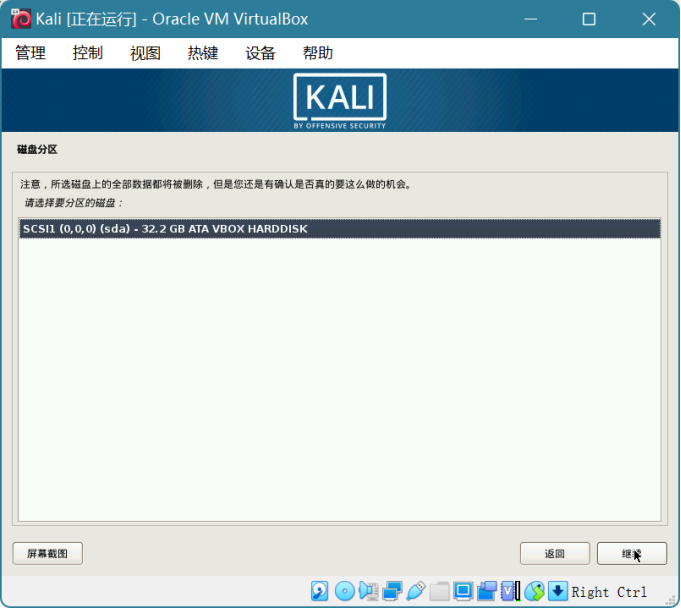Open the network adapter status icon
Image resolution: width=681 pixels, height=609 pixels.
(x=392, y=591)
